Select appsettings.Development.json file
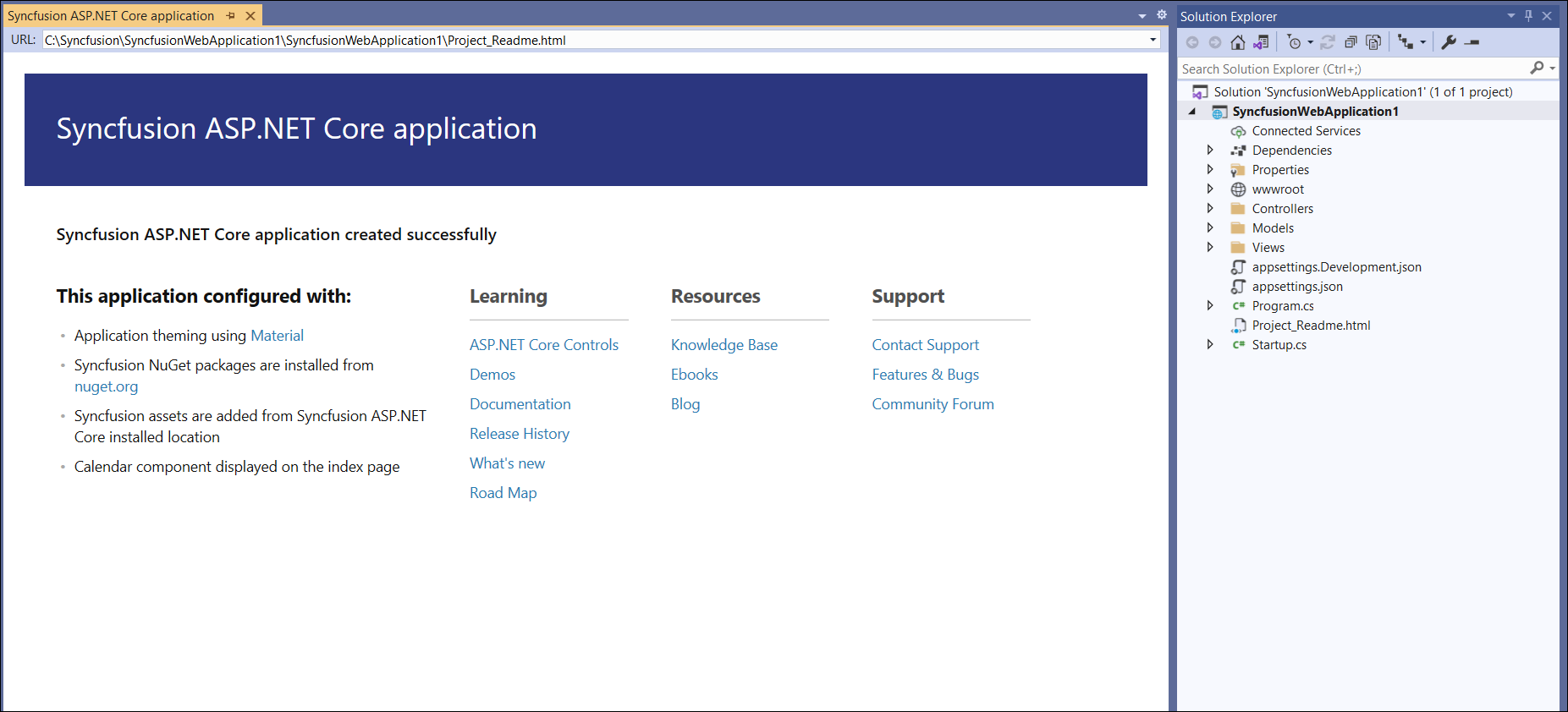1568x712 pixels. pos(1337,267)
